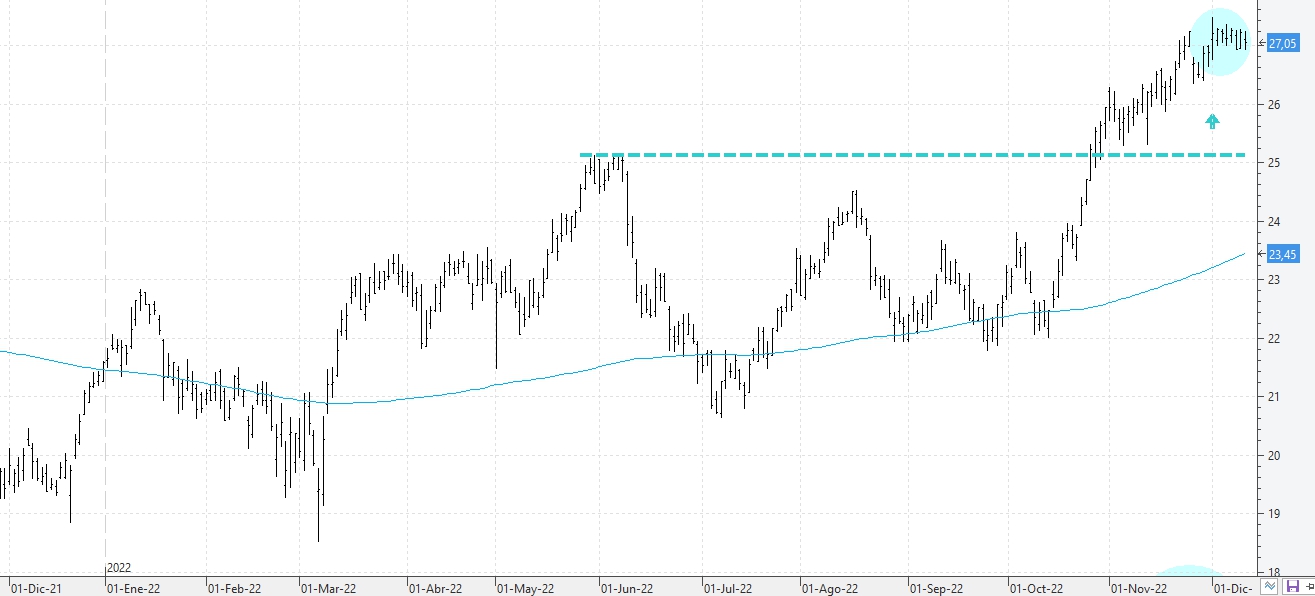
Task: Click the 01-Mar-22 date label
Action: point(327,589)
